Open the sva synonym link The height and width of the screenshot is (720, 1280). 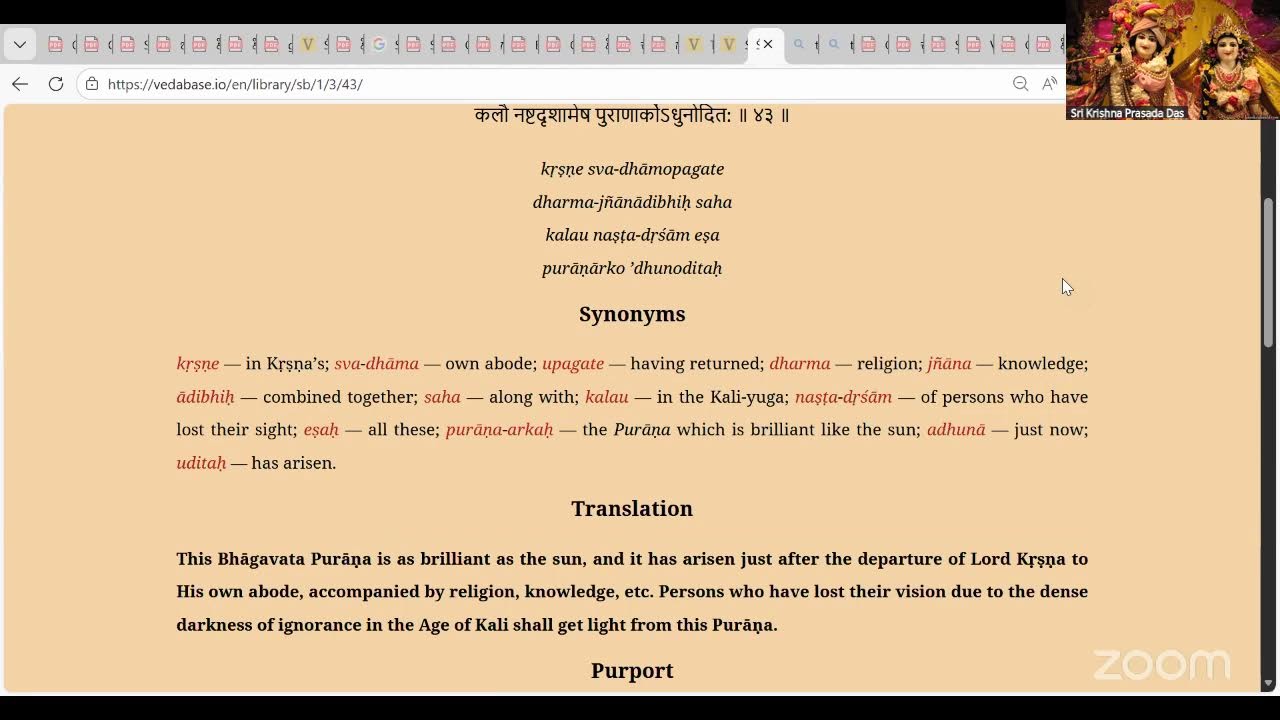coord(347,364)
